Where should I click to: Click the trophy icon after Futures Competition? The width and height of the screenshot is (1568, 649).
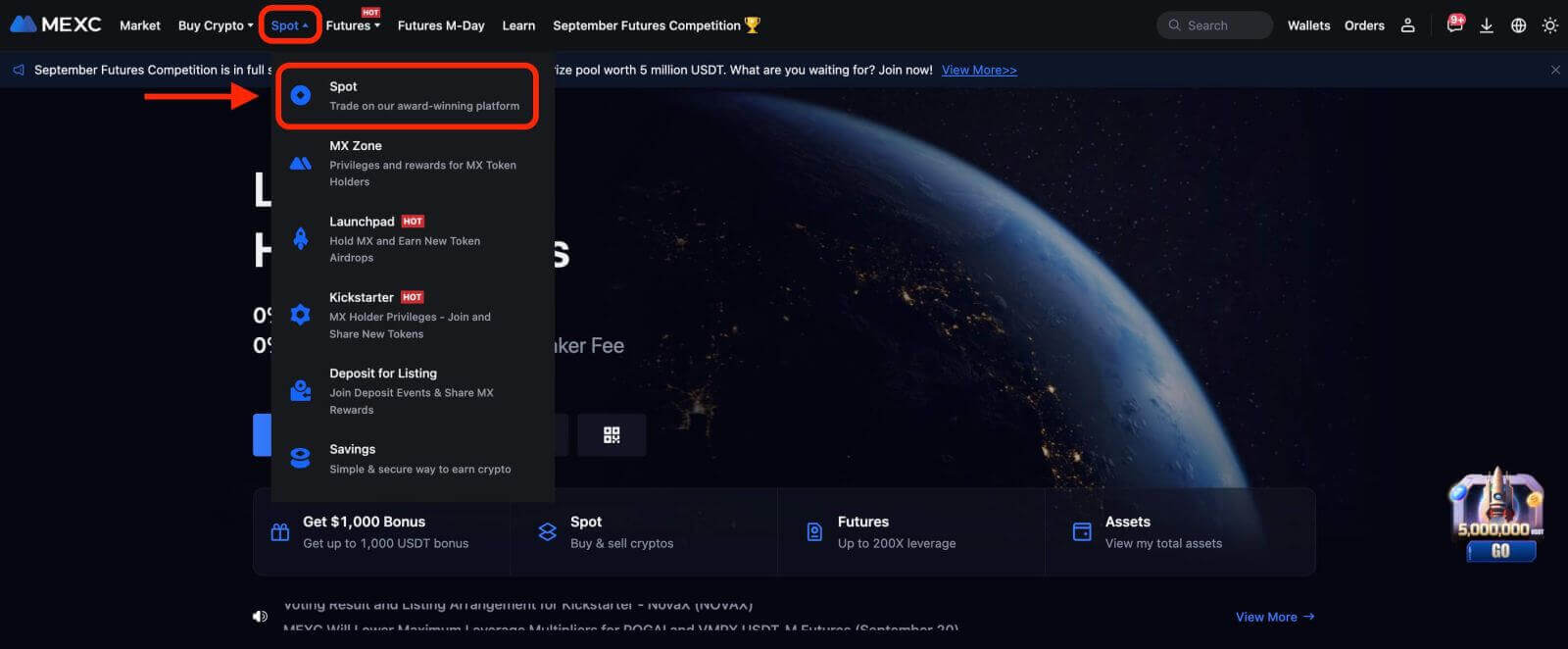click(753, 25)
